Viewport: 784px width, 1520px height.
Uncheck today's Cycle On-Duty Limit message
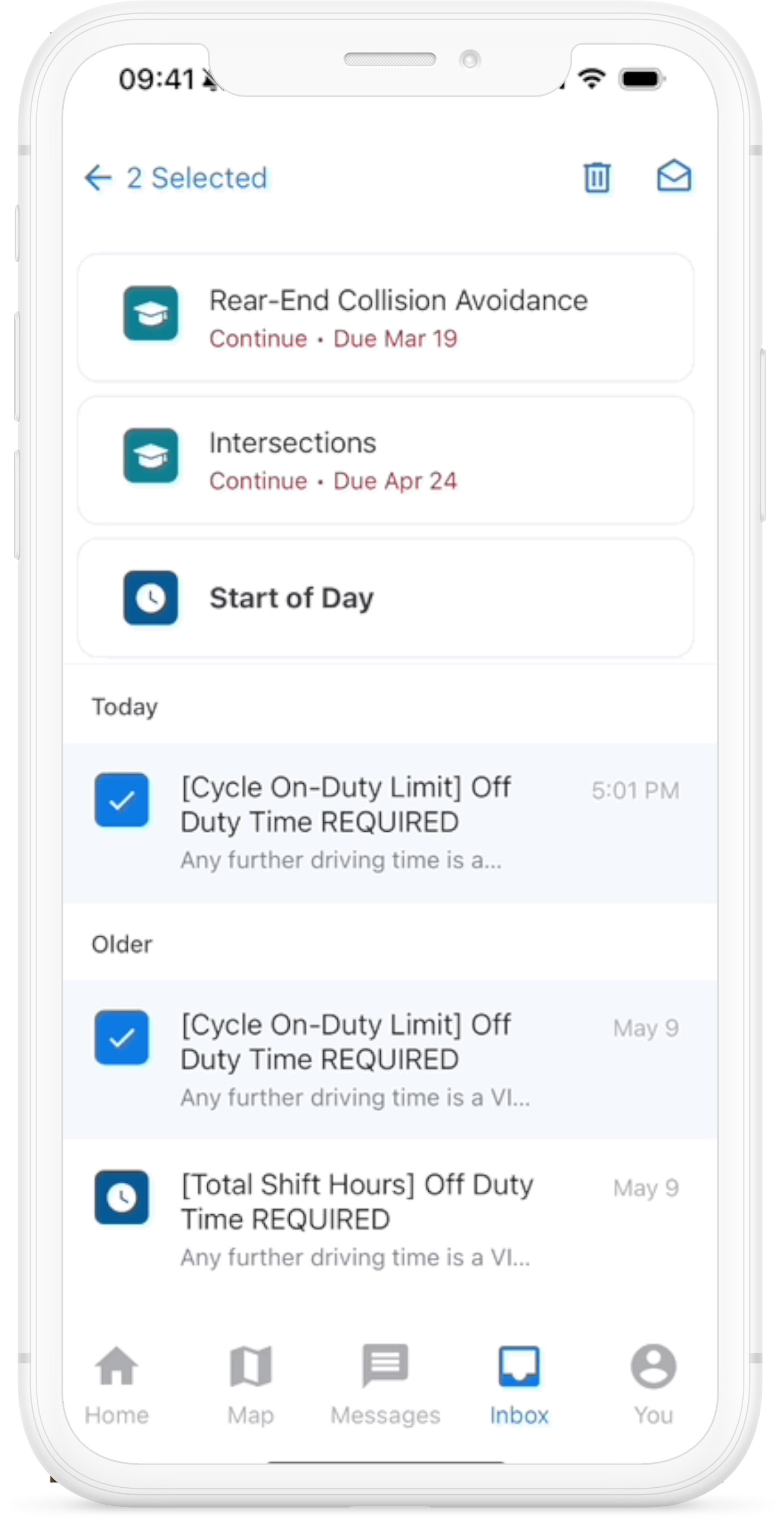121,801
